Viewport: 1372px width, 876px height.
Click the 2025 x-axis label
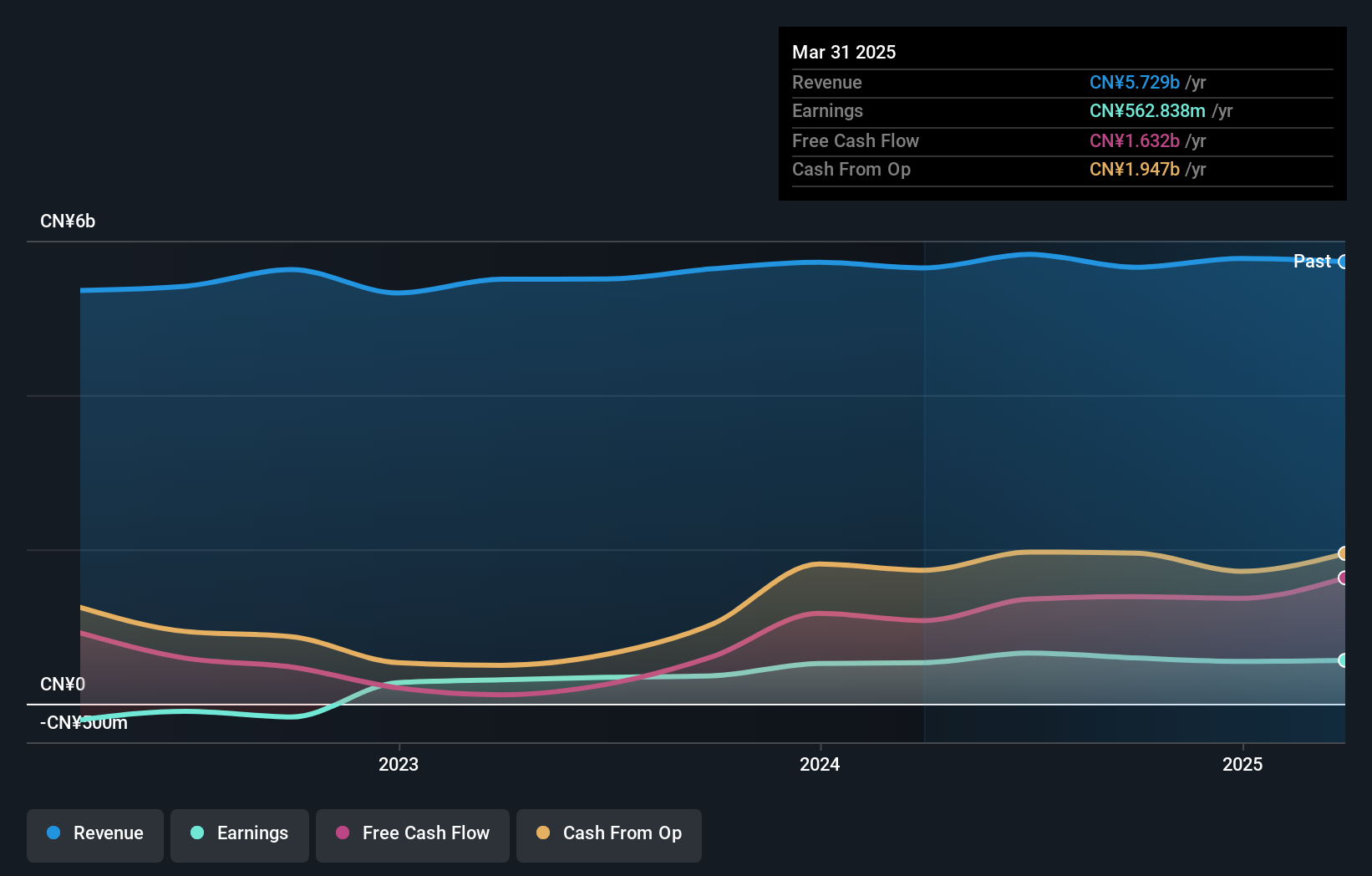click(1242, 764)
